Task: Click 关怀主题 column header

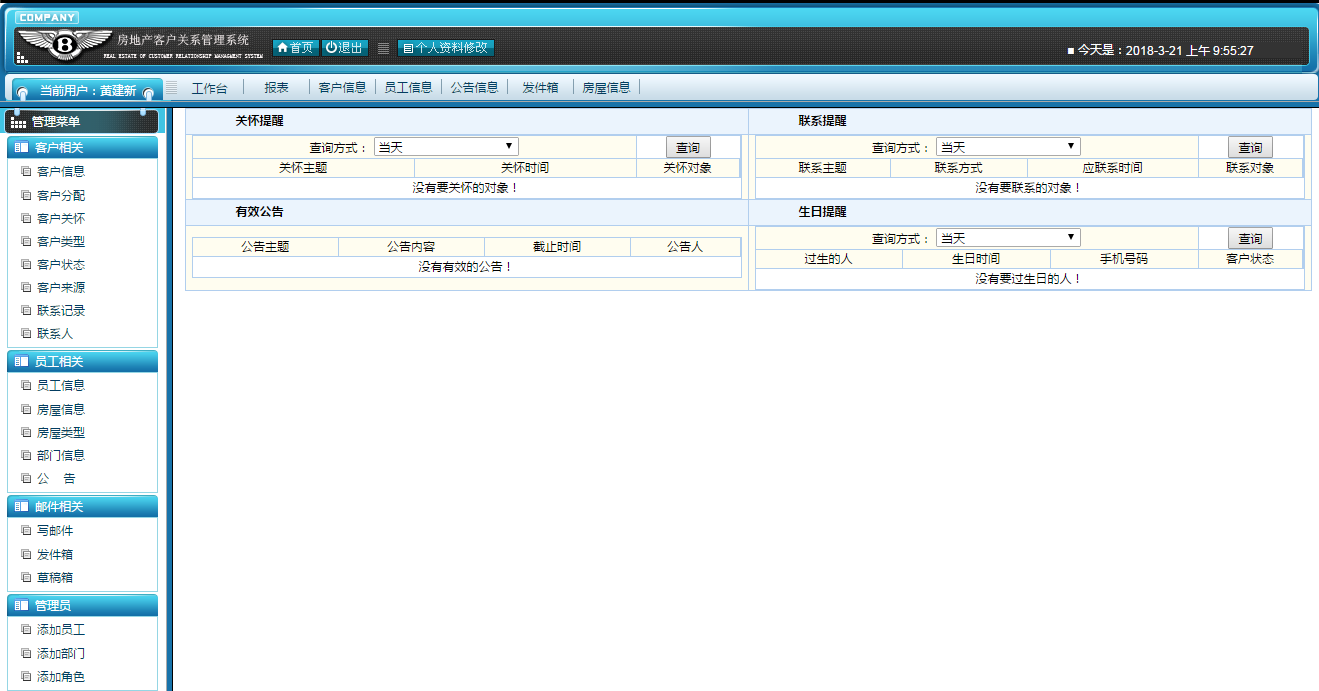Action: pos(303,168)
